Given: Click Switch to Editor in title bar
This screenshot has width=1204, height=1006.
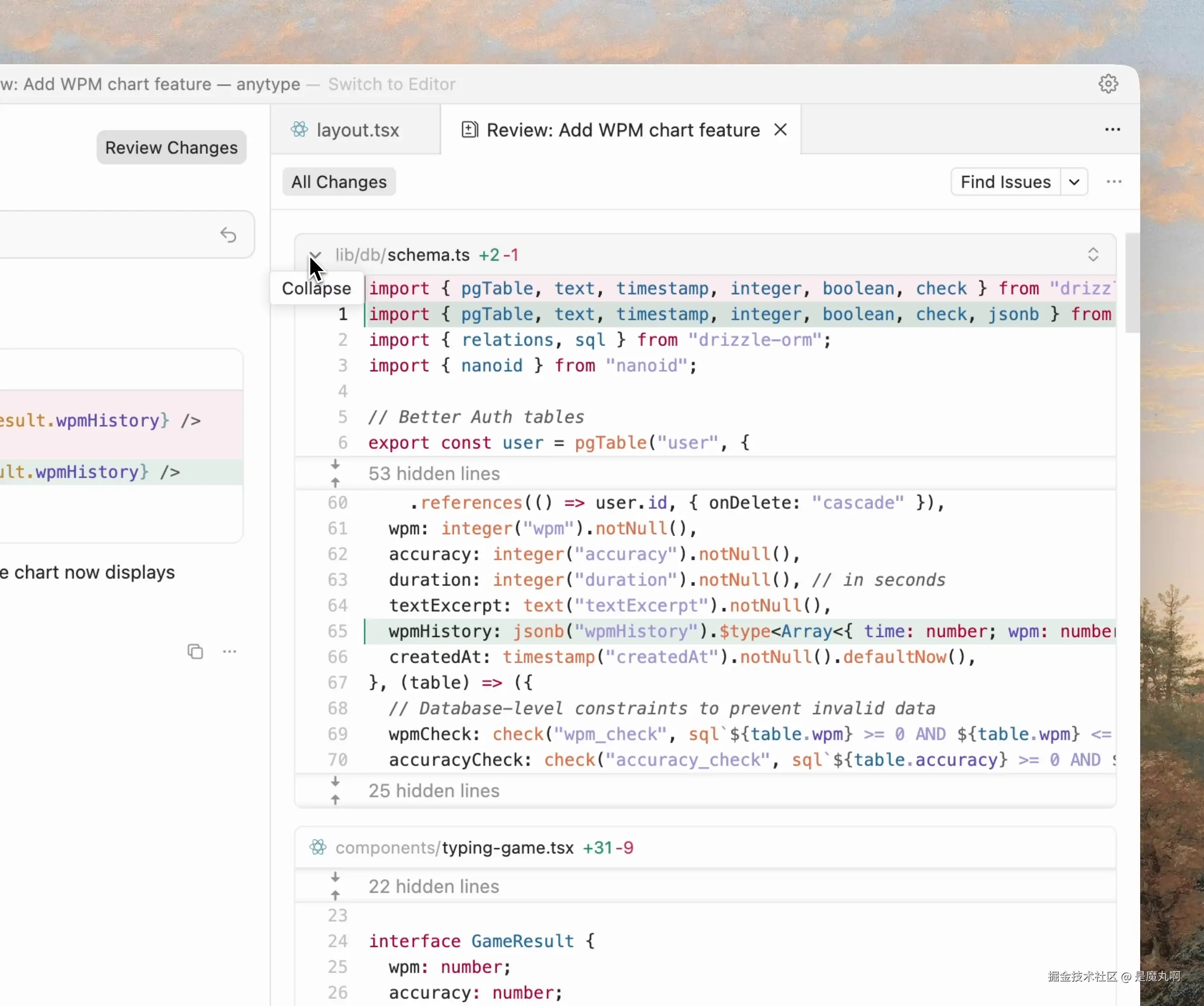Looking at the screenshot, I should coord(391,84).
